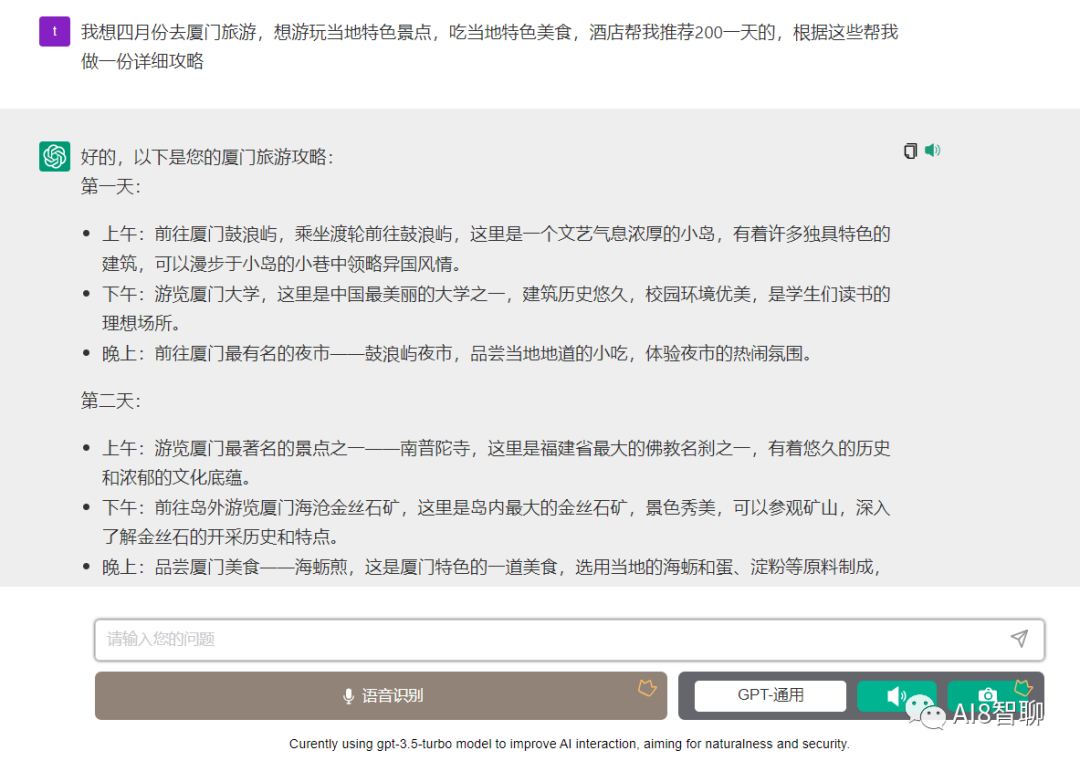Click the crown badge on 语音识别 button

click(x=647, y=687)
